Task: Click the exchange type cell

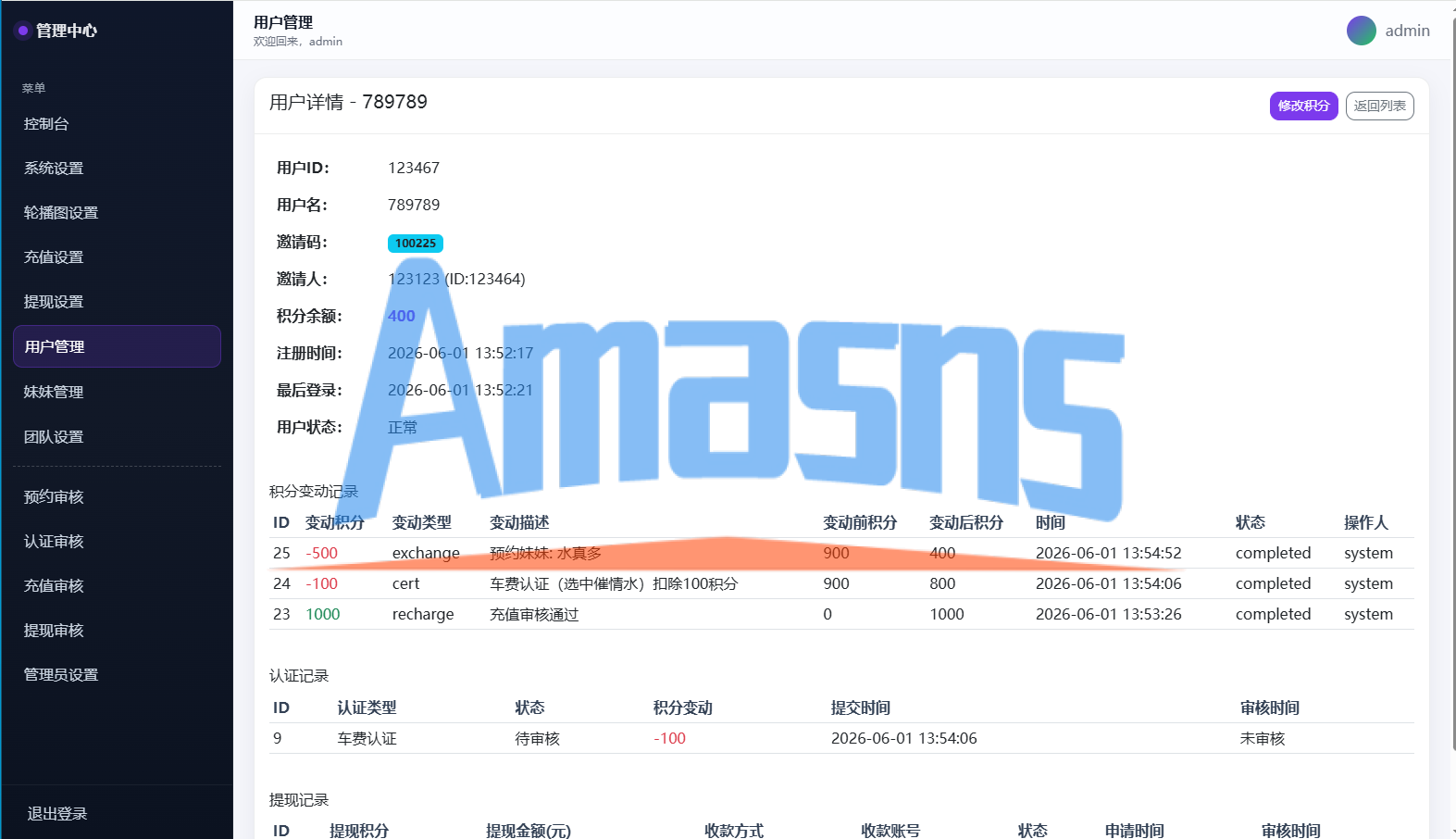Action: point(426,553)
